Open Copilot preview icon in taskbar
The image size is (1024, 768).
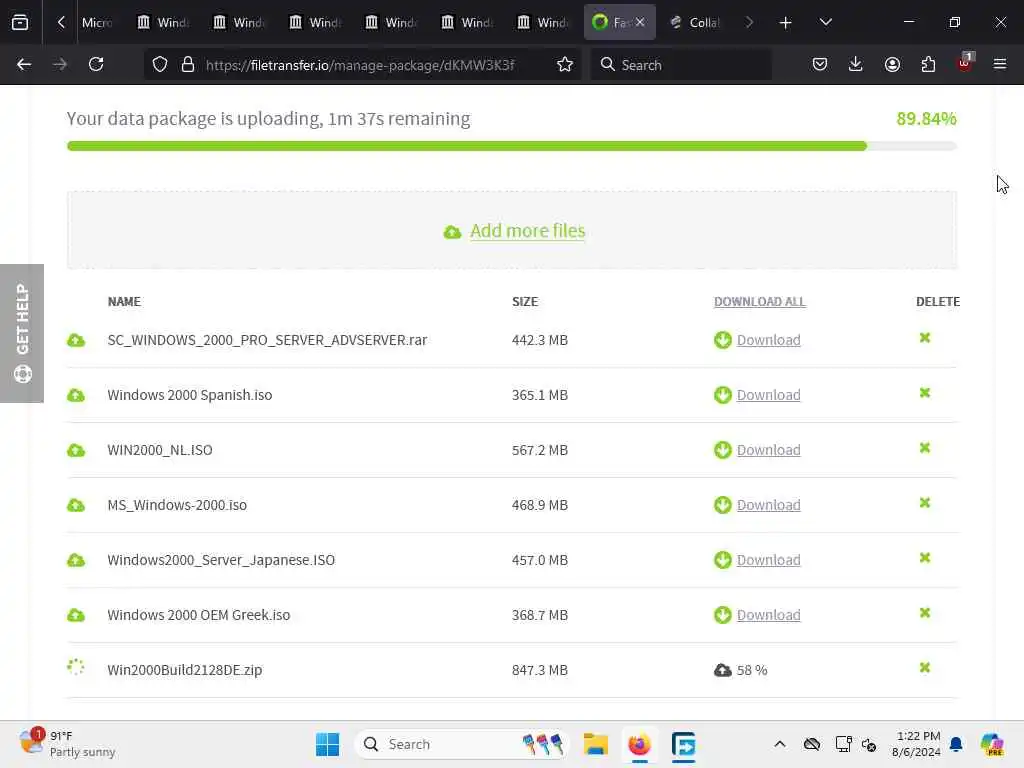point(992,744)
